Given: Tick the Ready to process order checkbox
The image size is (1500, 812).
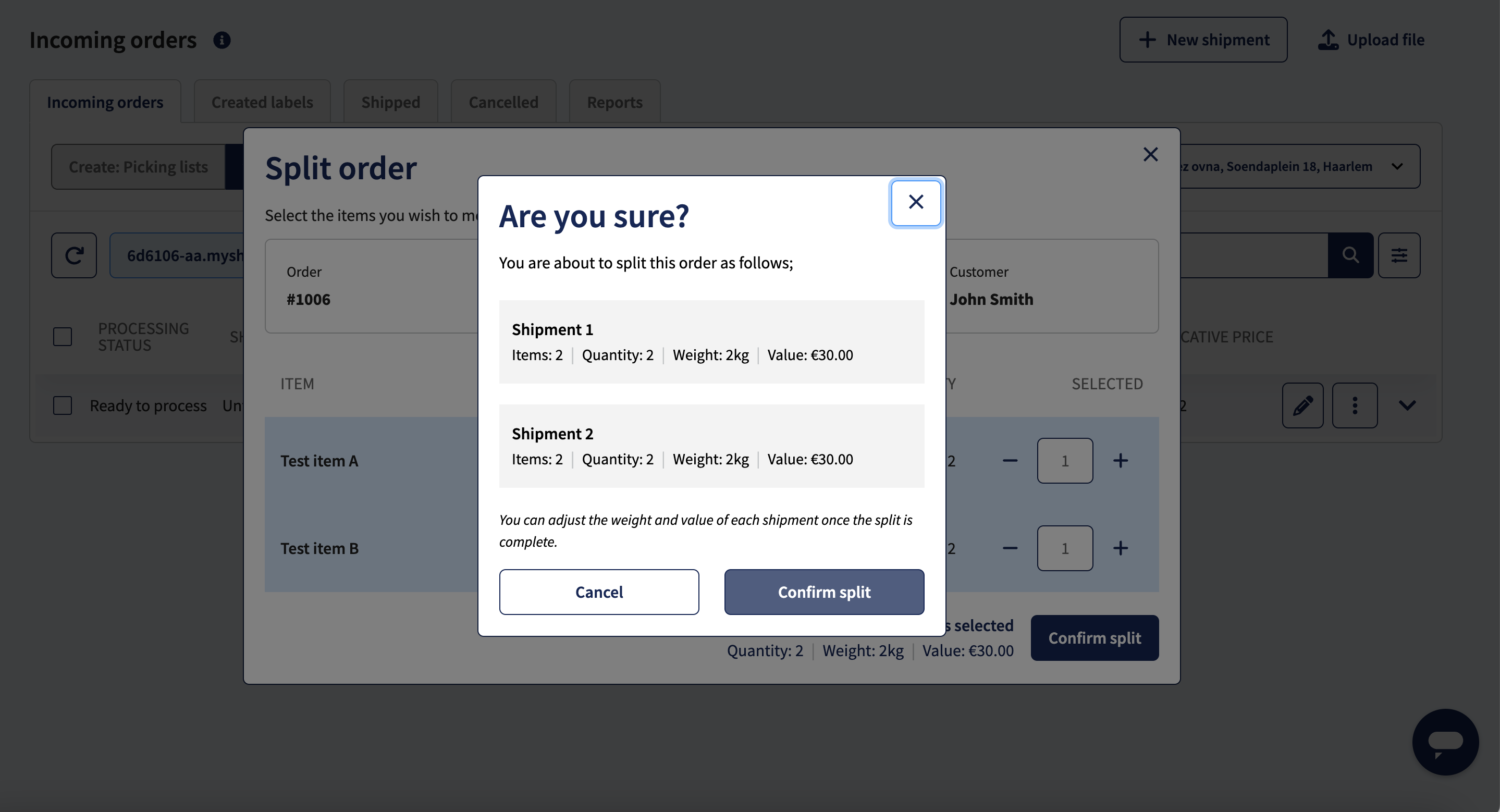Looking at the screenshot, I should coord(63,405).
